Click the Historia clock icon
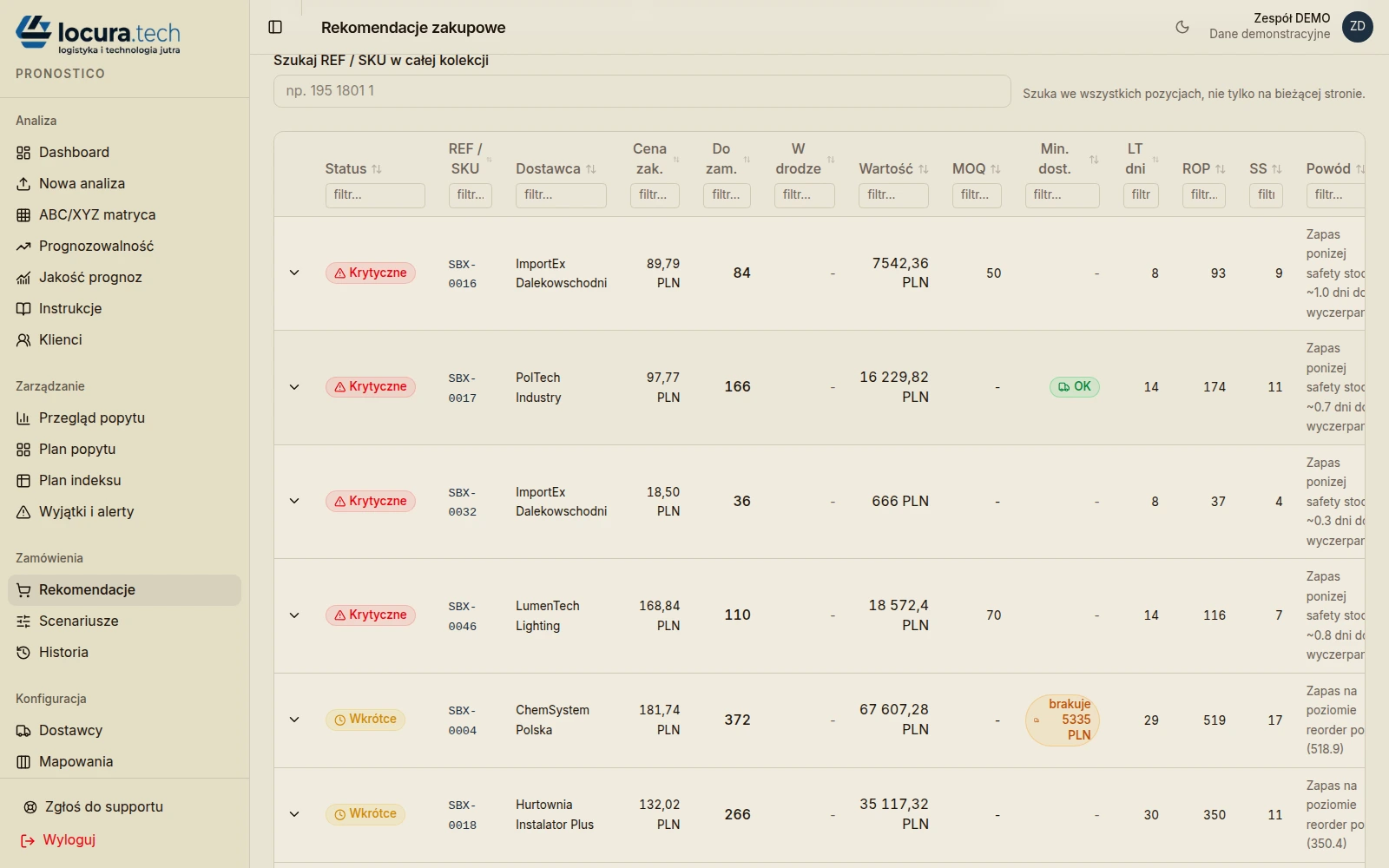This screenshot has width=1389, height=868. click(23, 653)
